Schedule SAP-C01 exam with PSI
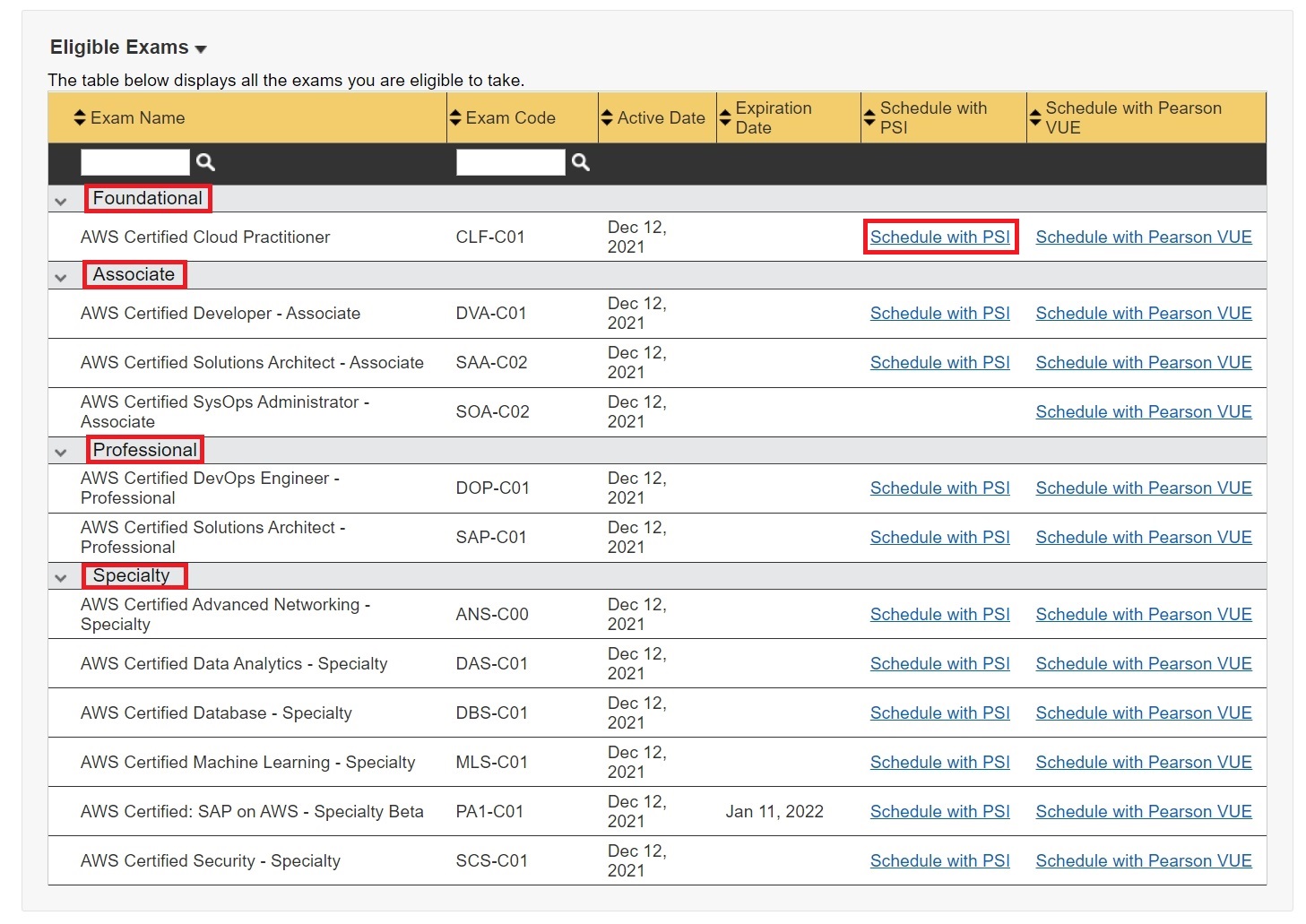This screenshot has height=924, width=1306. tap(940, 537)
